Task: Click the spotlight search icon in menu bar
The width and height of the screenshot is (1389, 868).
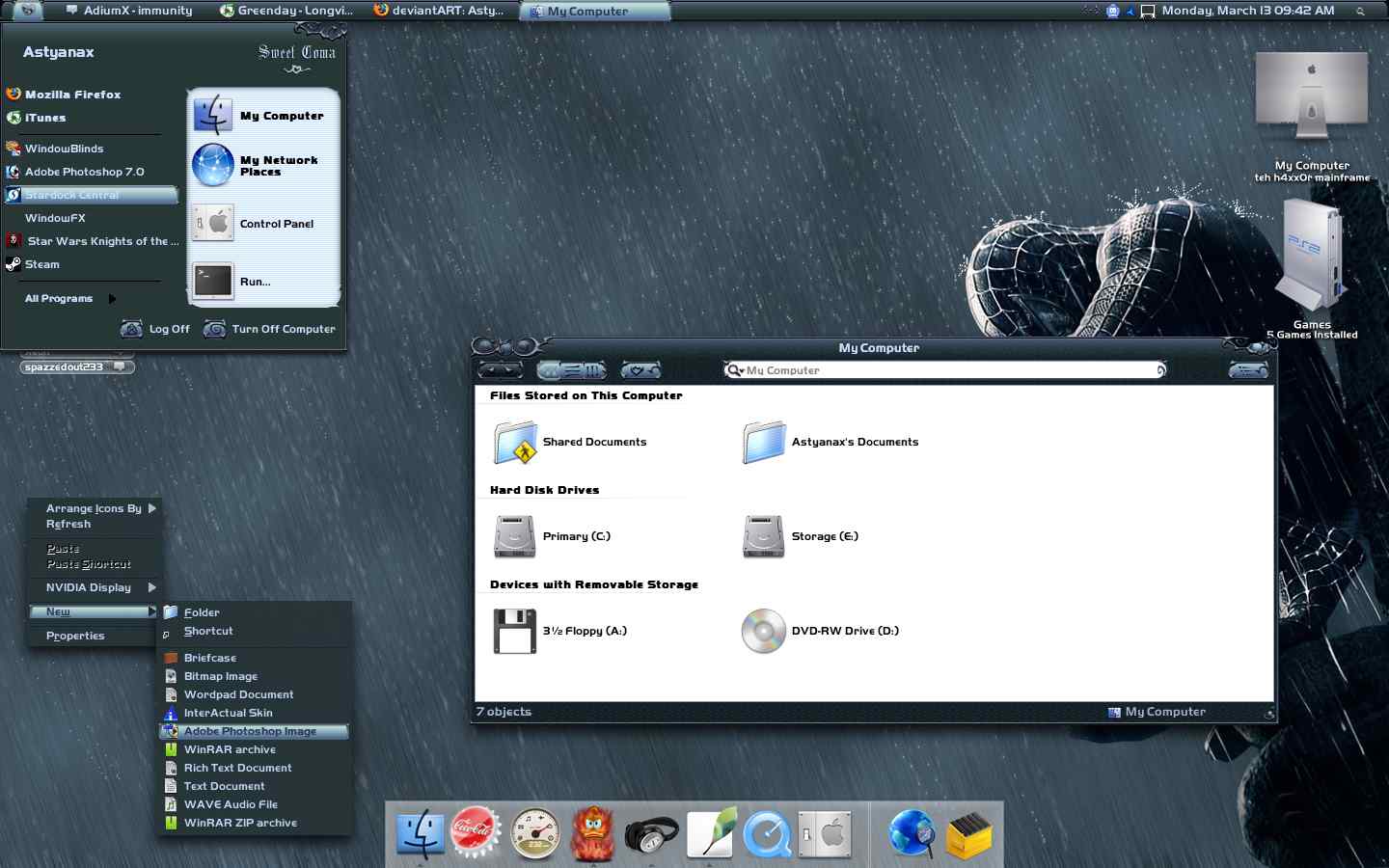Action: (x=1360, y=12)
